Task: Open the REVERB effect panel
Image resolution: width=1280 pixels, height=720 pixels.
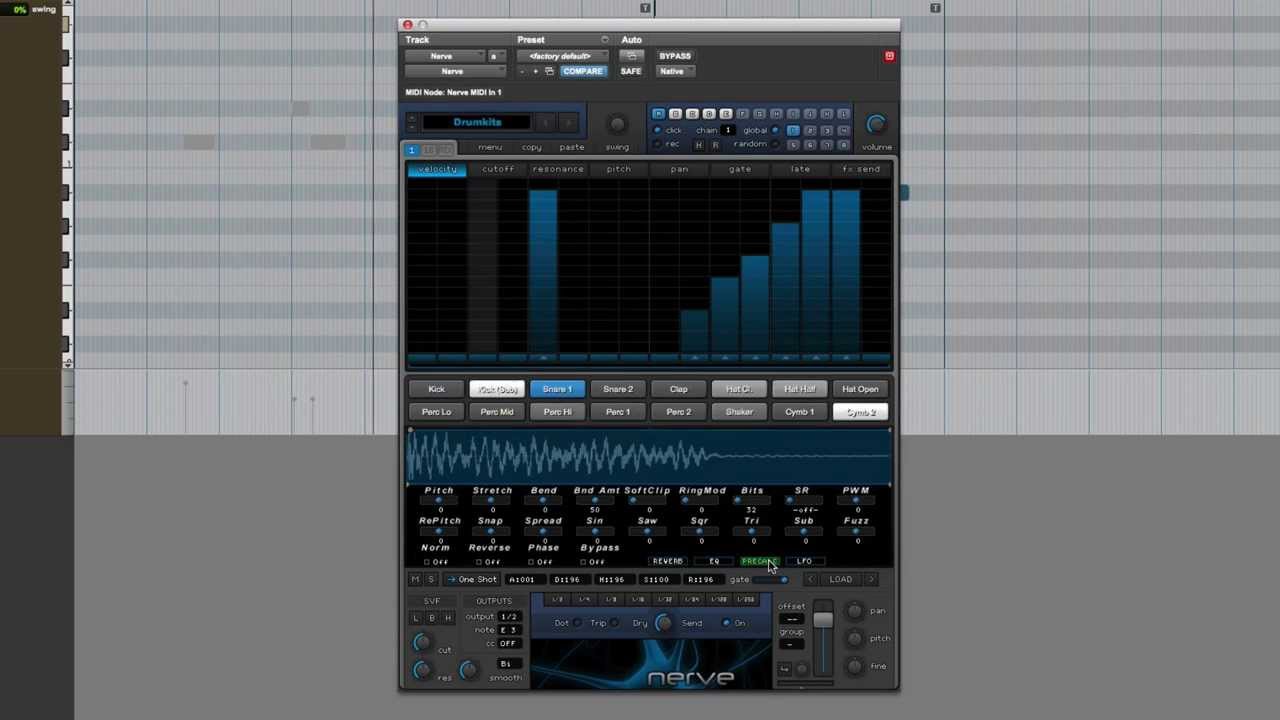Action: point(668,562)
